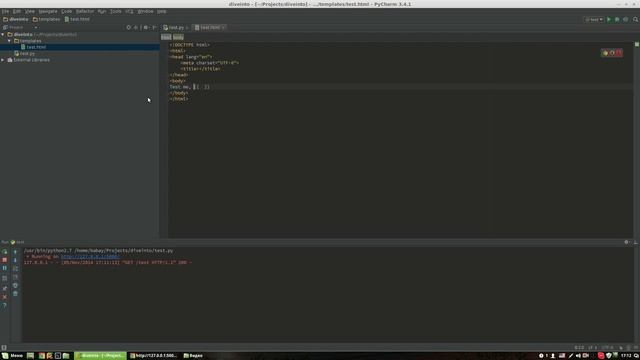The height and width of the screenshot is (360, 640).
Task: Open file manager icon on taskbar
Action: click(66, 356)
